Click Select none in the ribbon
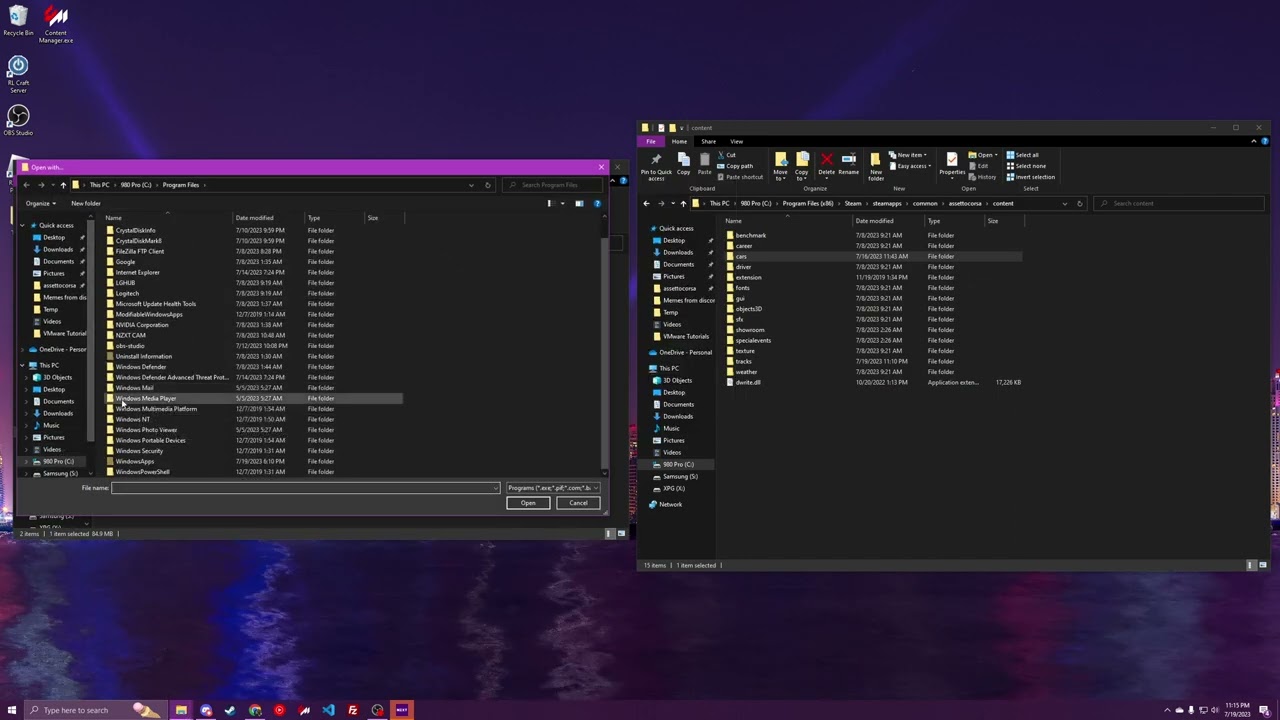The image size is (1280, 720). 1025,166
